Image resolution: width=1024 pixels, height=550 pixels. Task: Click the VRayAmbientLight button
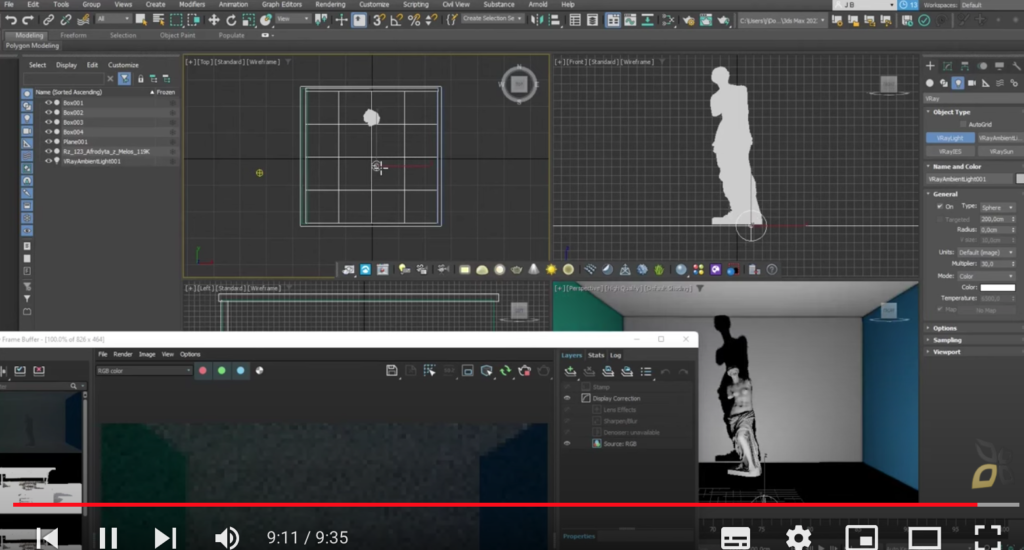tap(1000, 138)
